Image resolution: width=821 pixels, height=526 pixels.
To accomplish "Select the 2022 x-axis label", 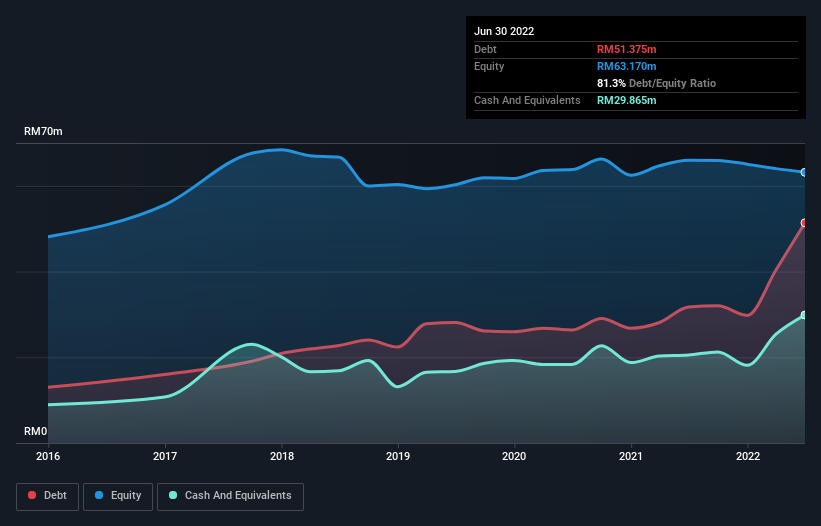I will [x=748, y=456].
